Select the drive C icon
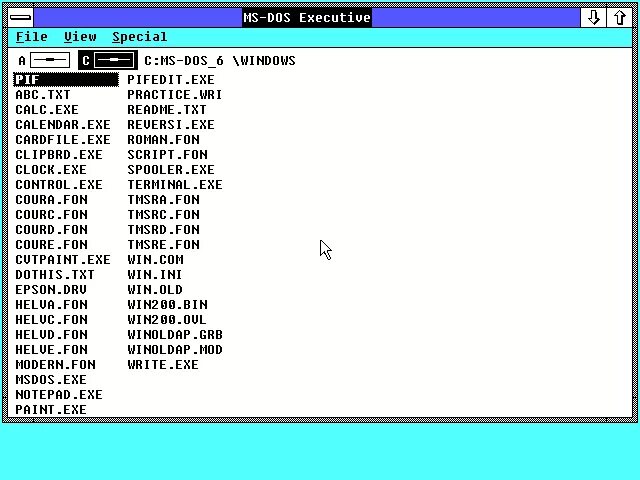Viewport: 640px width, 480px height. click(108, 60)
